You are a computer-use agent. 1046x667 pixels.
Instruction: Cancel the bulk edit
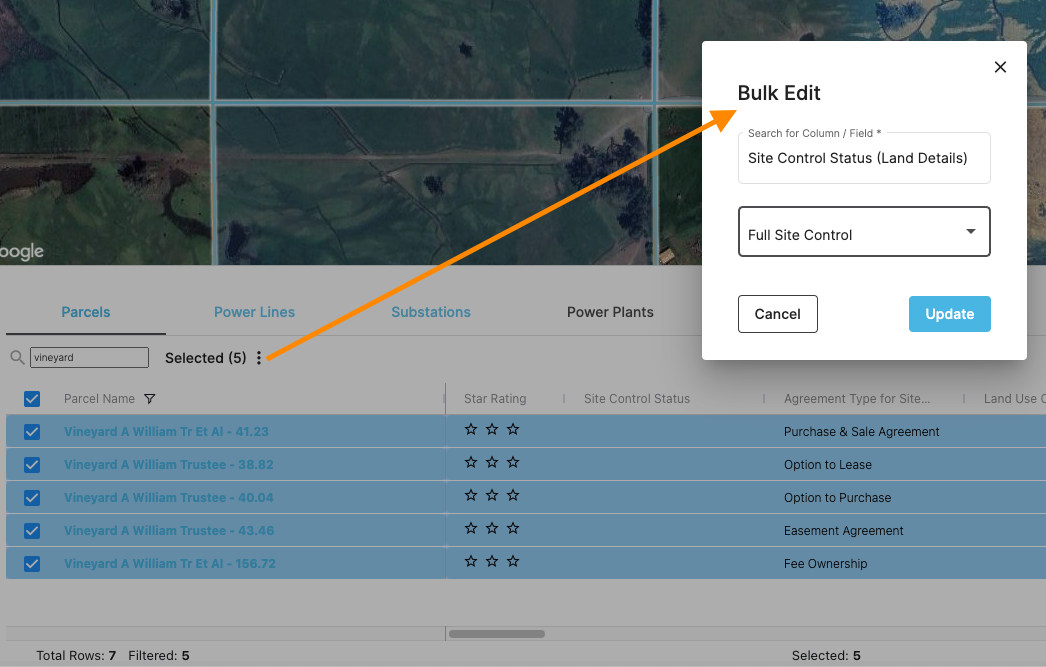click(777, 313)
